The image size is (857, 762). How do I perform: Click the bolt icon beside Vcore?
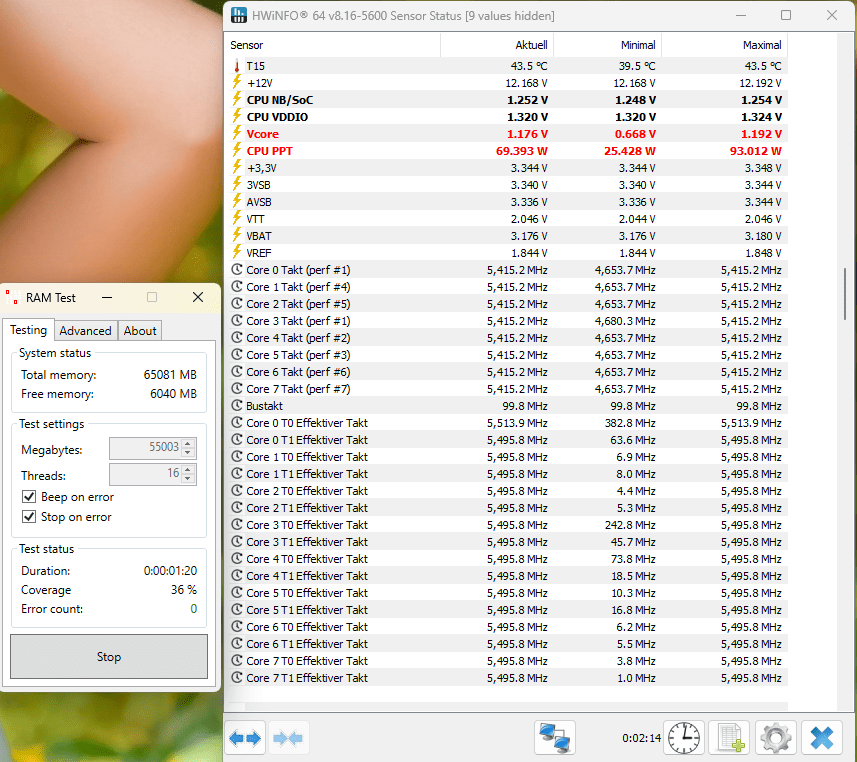(x=237, y=133)
